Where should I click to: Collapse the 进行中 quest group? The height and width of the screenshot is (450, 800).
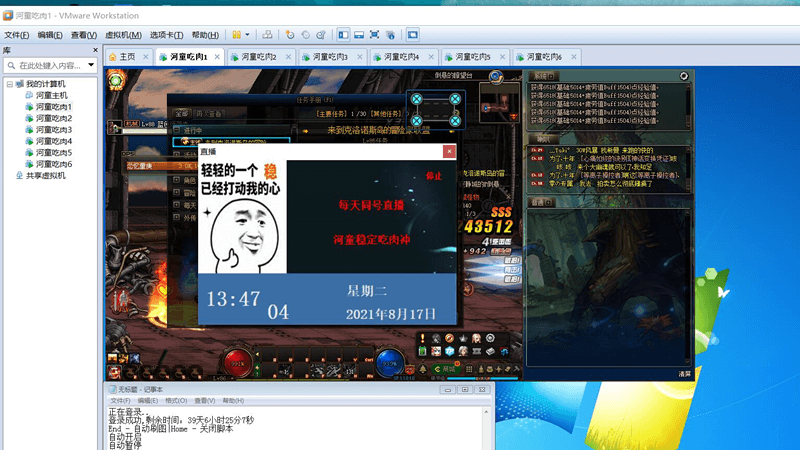point(176,130)
